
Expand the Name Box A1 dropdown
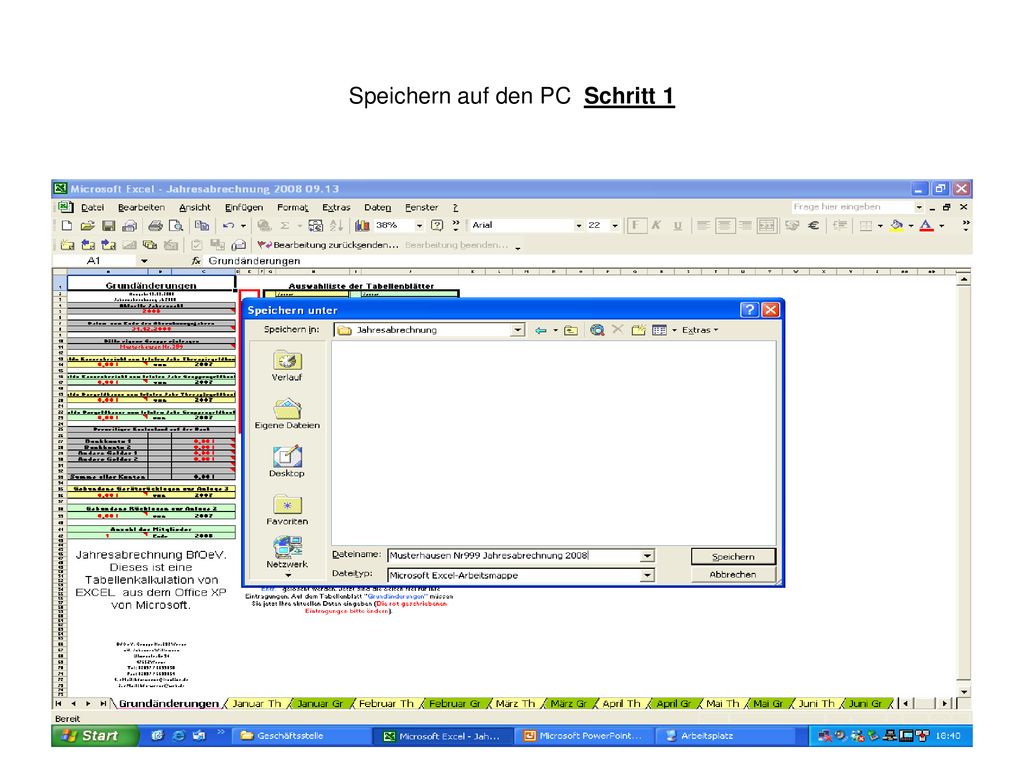click(x=144, y=261)
